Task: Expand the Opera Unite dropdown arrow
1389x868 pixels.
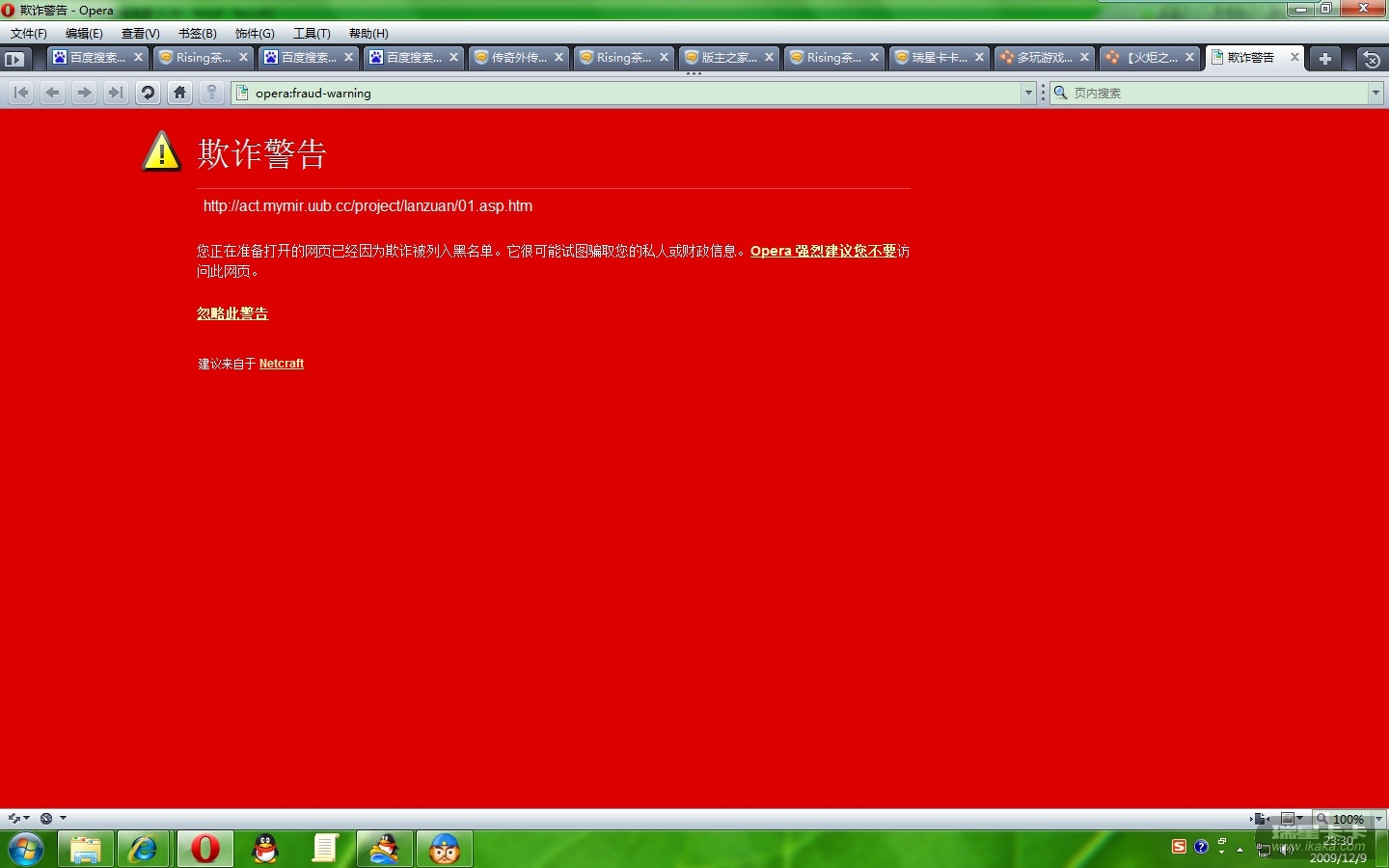Action: pyautogui.click(x=63, y=818)
